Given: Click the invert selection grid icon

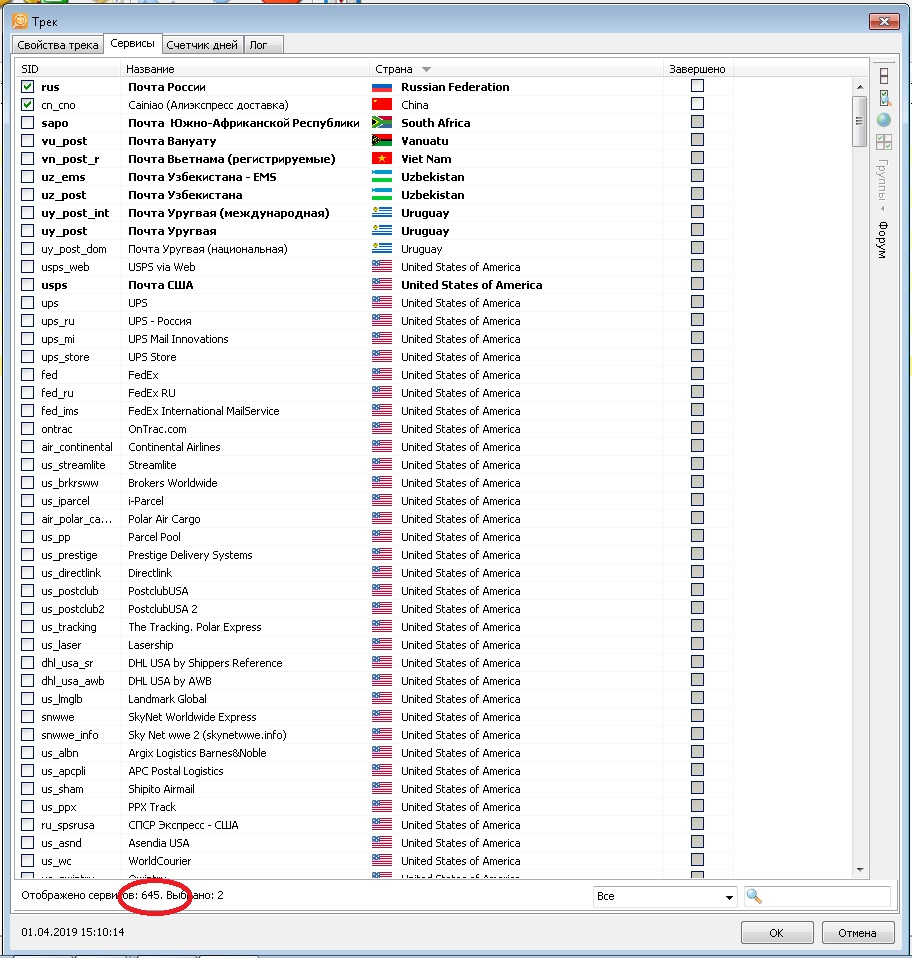Looking at the screenshot, I should click(x=883, y=142).
